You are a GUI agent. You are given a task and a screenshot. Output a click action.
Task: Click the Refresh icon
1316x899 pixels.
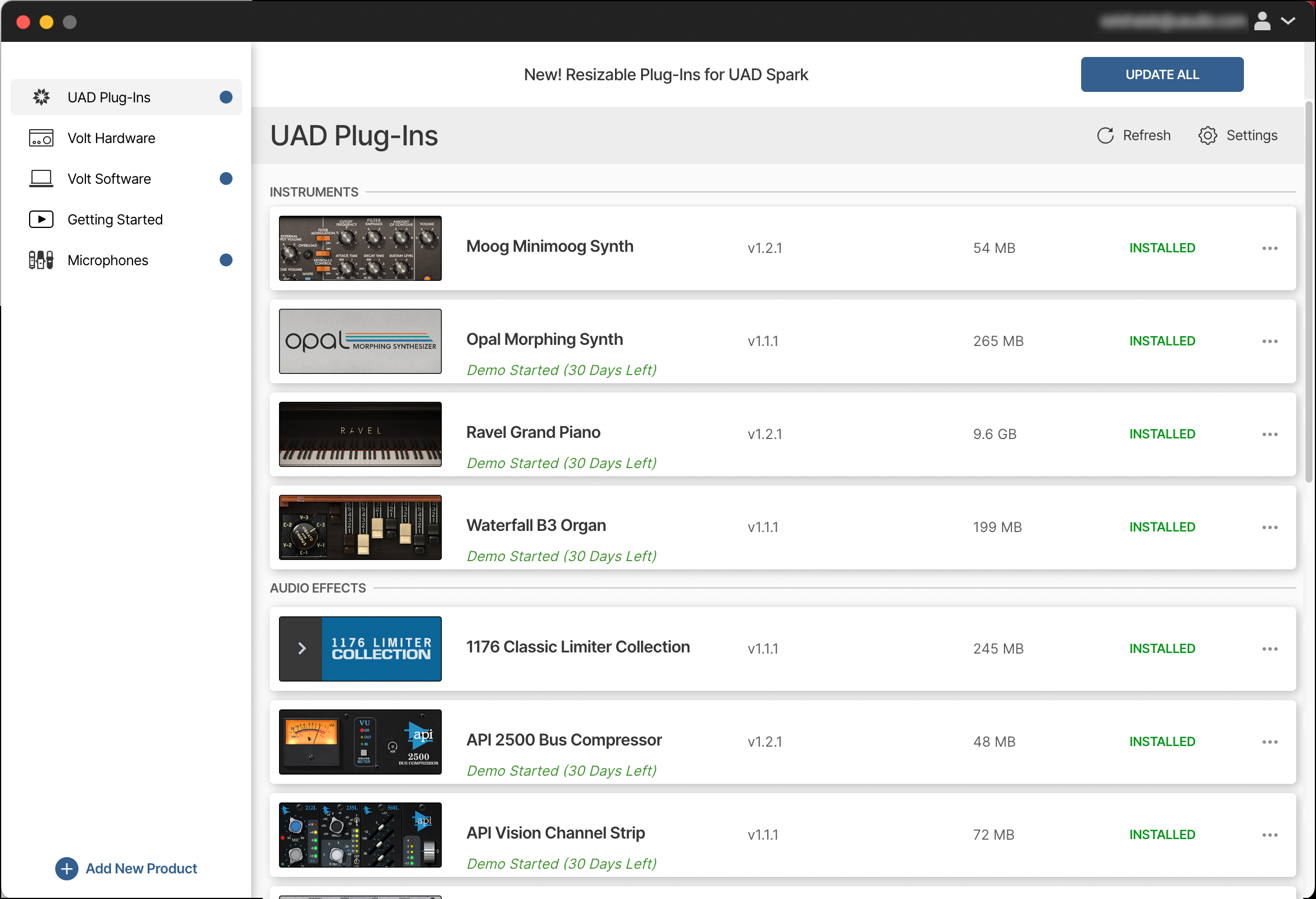click(1106, 135)
